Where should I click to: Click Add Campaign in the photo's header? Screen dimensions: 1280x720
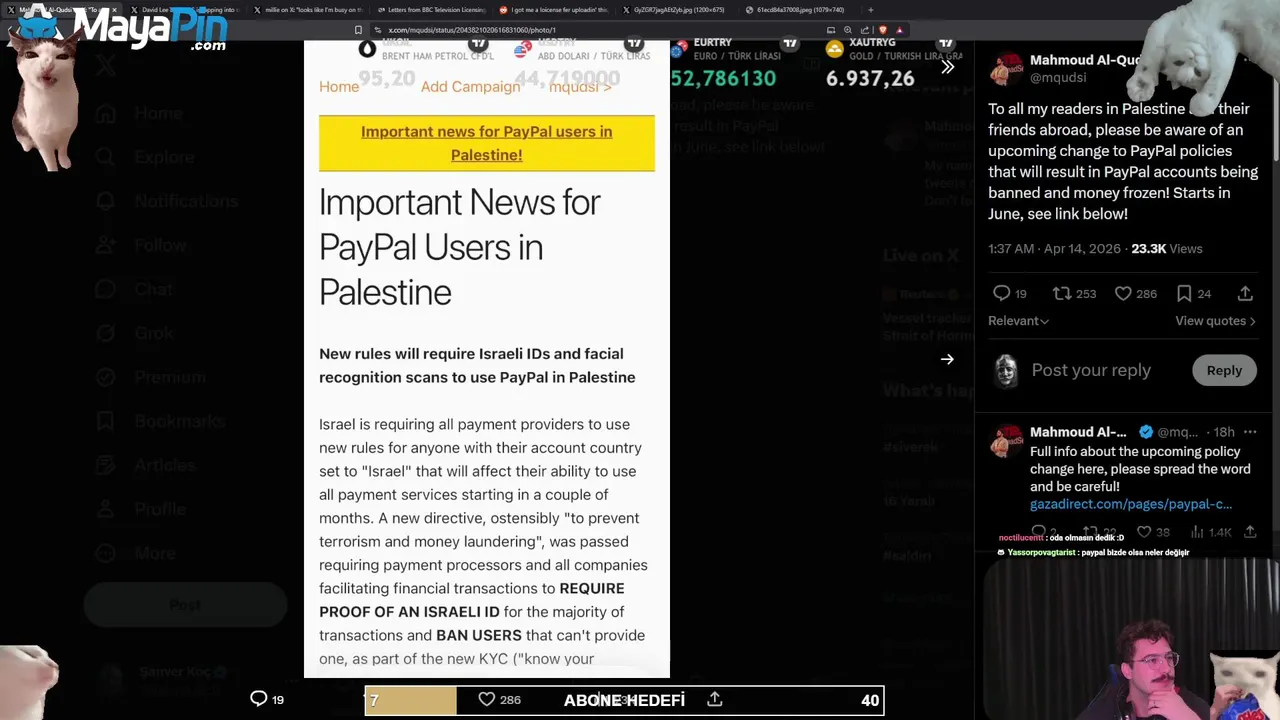click(x=470, y=87)
